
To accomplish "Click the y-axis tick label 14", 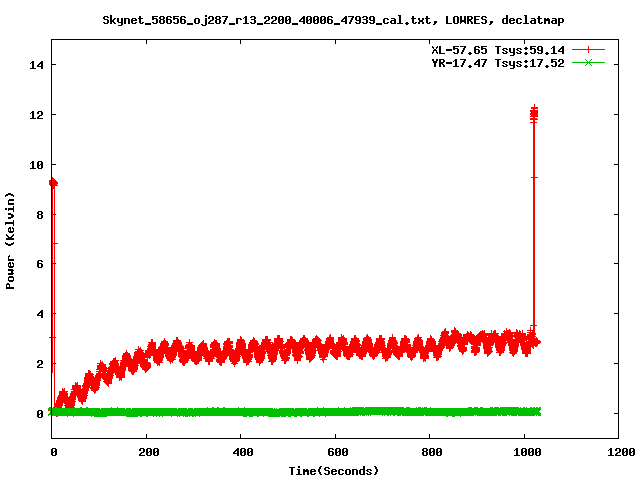I will tap(36, 65).
